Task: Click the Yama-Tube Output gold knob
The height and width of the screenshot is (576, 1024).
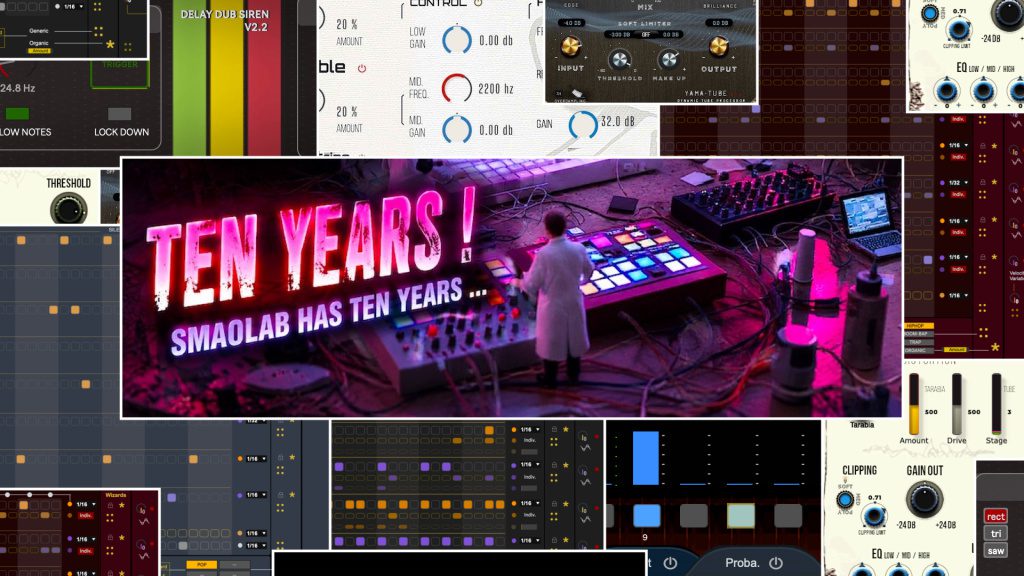Action: point(718,46)
